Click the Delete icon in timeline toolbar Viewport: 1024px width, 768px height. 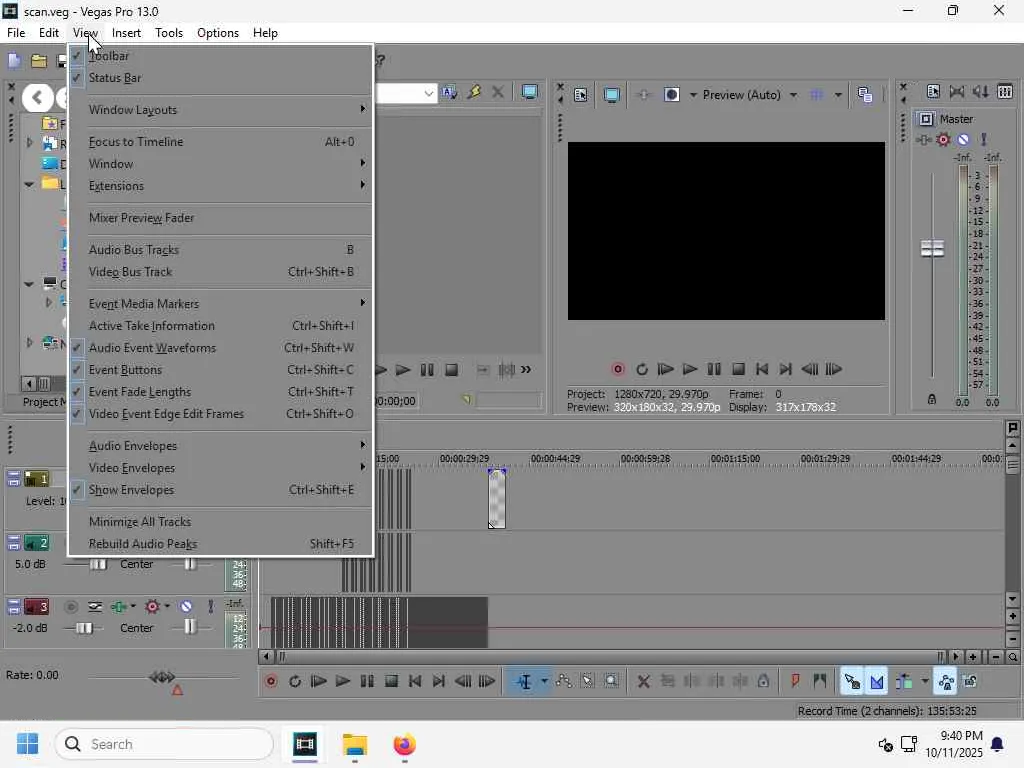[x=644, y=682]
